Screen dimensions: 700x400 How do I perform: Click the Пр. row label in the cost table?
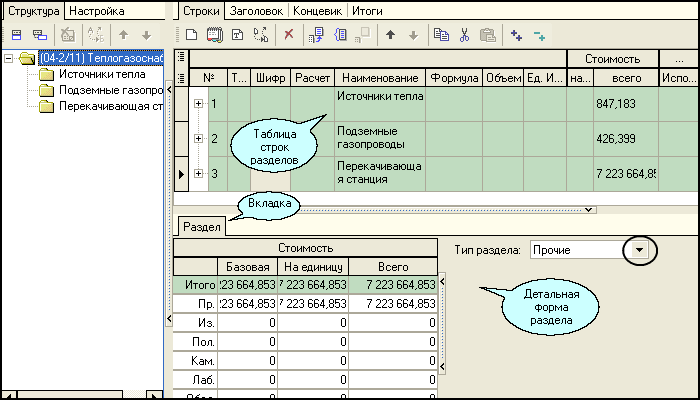tap(196, 304)
